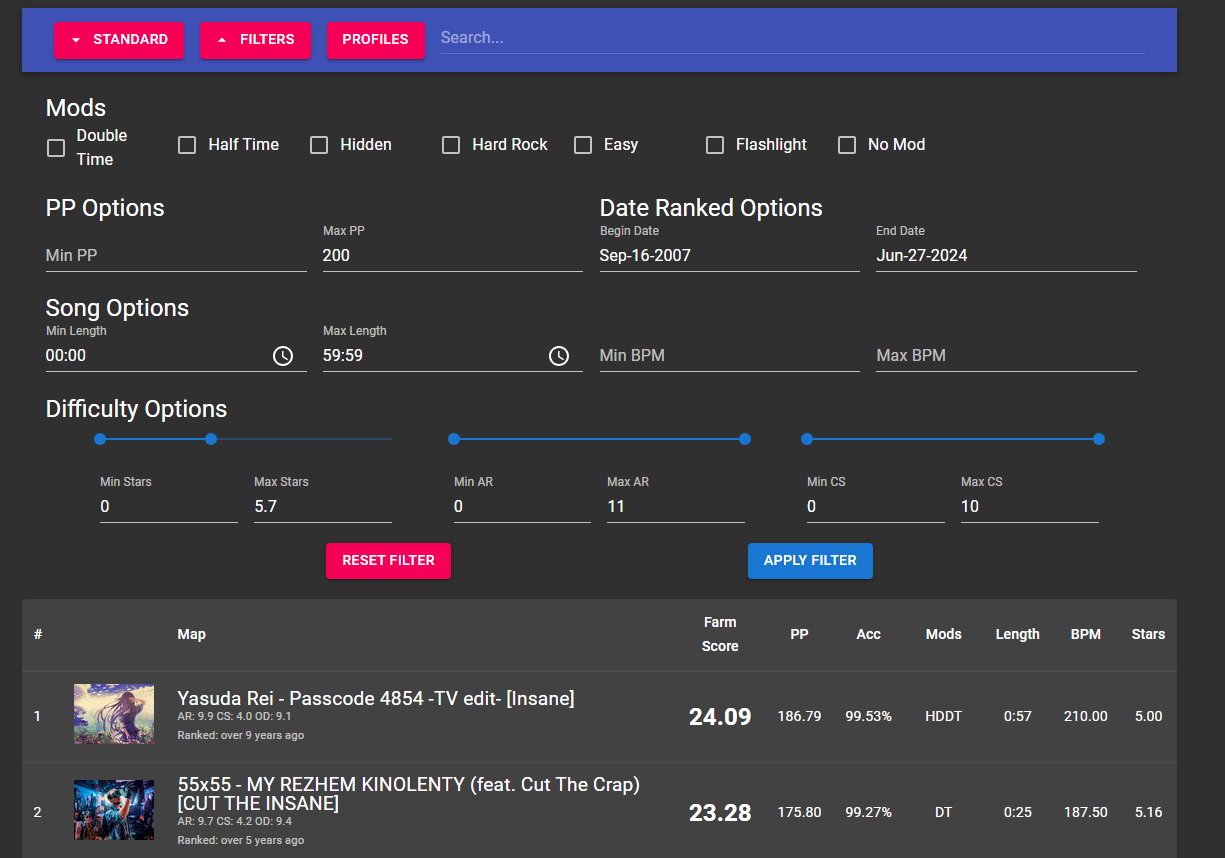Screen dimensions: 1225x858
Task: Select the Max BPM input
Action: pos(1007,356)
